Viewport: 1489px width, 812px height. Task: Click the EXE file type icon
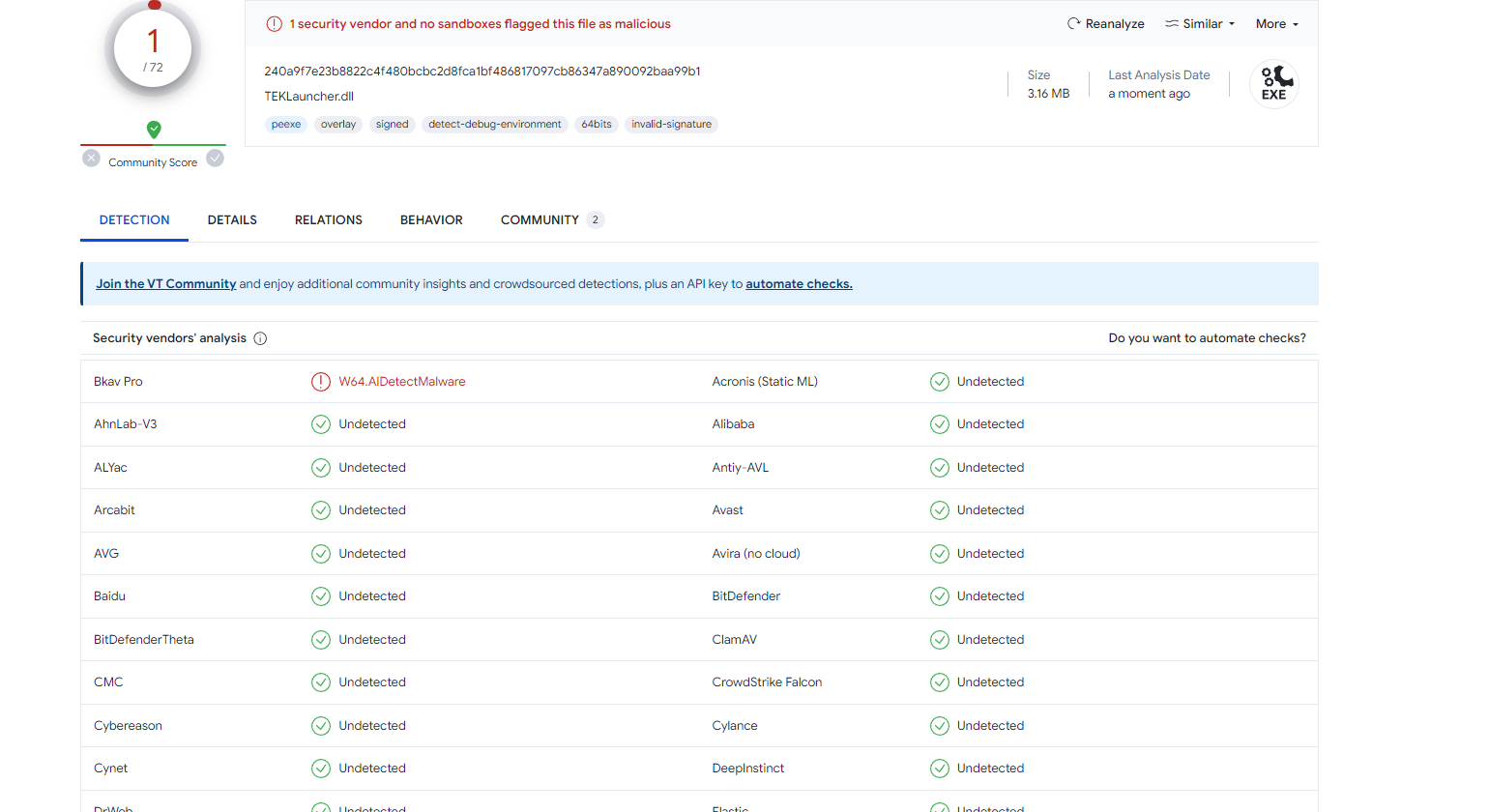point(1274,84)
